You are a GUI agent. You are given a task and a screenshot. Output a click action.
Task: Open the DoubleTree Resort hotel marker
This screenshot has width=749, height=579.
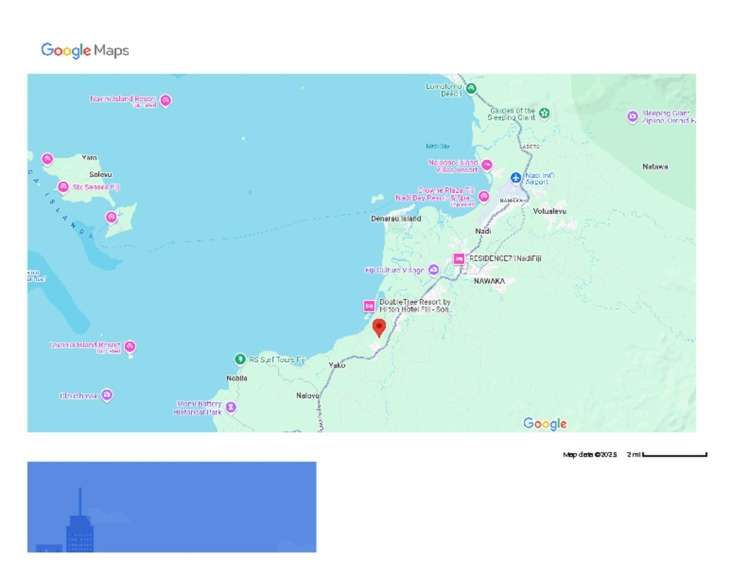[369, 306]
